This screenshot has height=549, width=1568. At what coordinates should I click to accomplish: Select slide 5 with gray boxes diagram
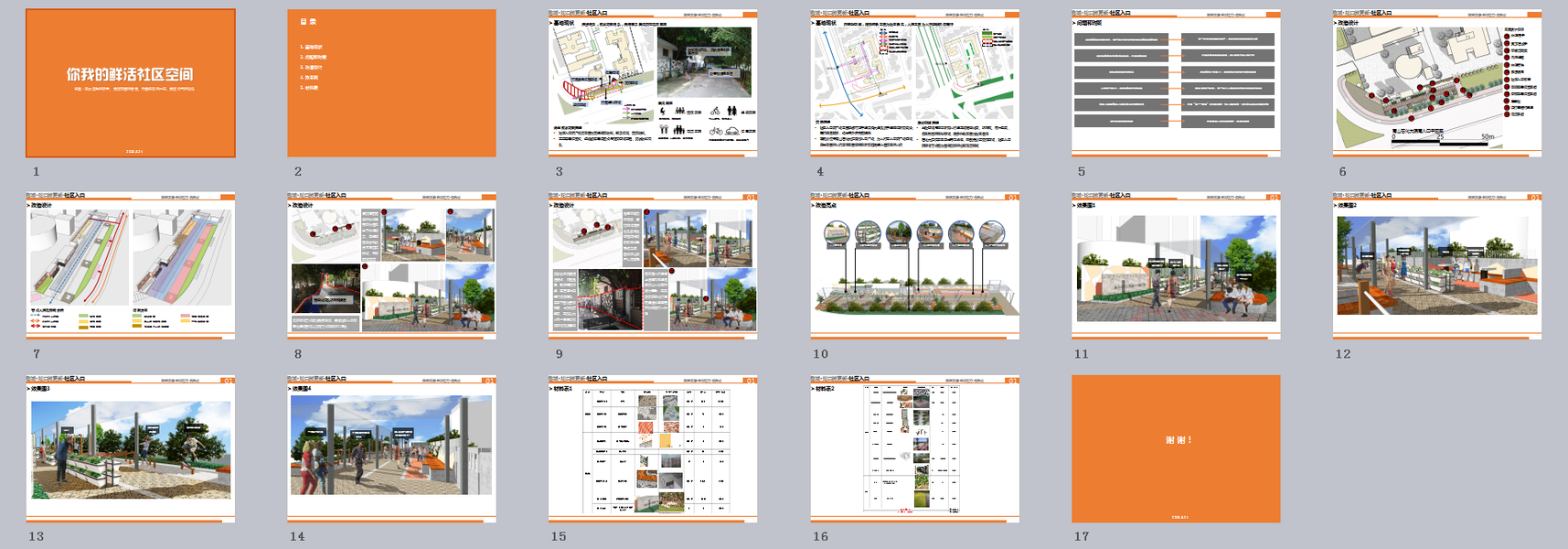click(x=1176, y=83)
